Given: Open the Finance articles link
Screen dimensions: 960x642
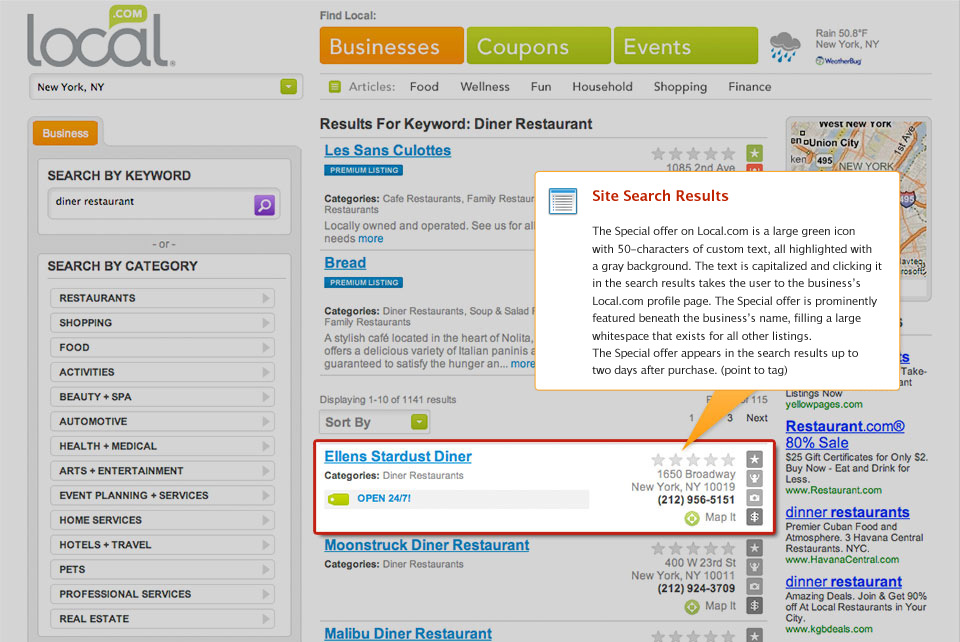Looking at the screenshot, I should coord(749,87).
